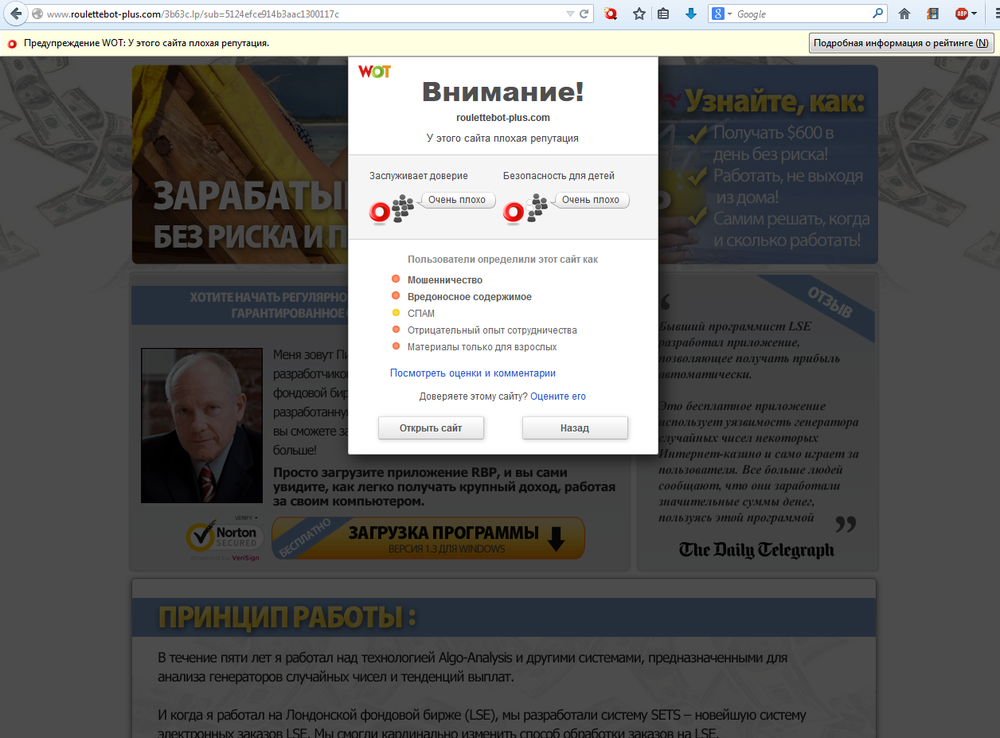Click the search magnifier icon
Screen dimensions: 1000x738
(x=877, y=14)
